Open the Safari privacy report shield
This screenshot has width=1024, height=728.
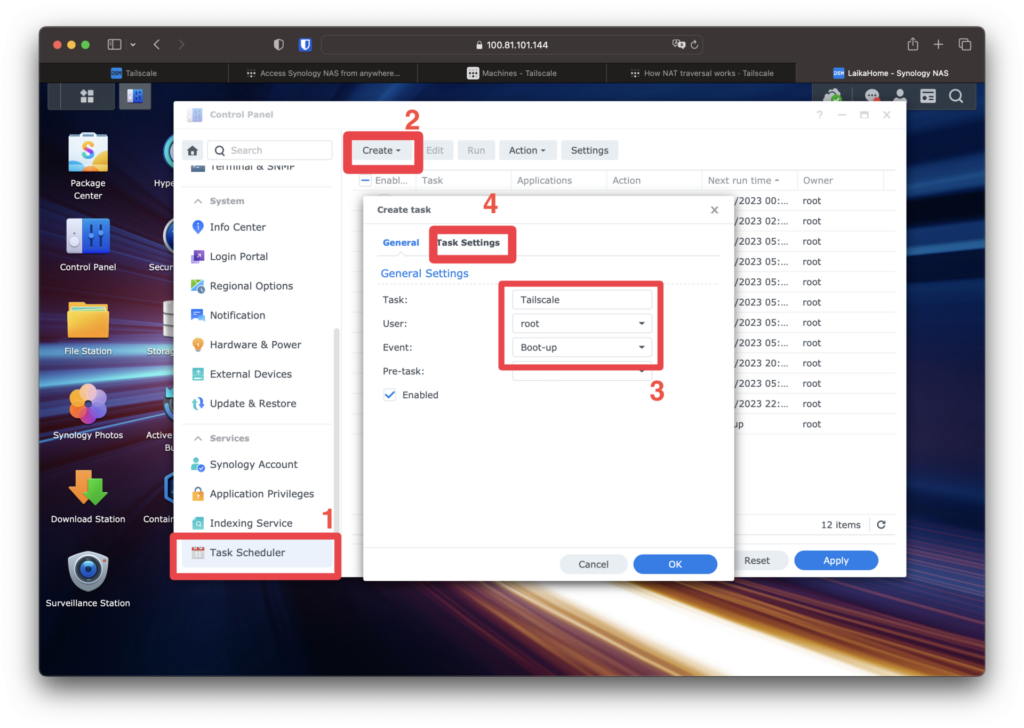click(279, 44)
